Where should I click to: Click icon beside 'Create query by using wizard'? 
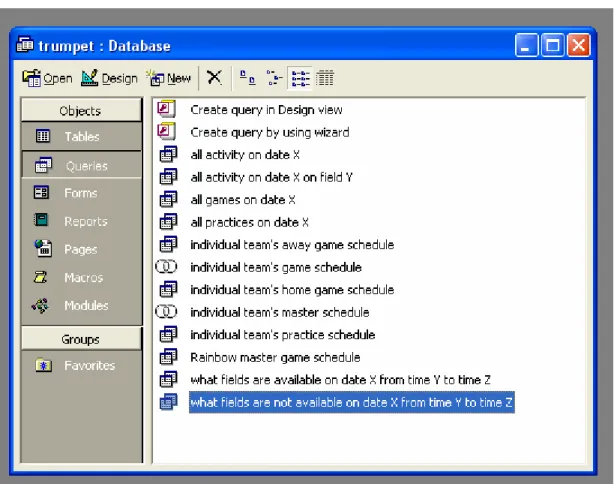pyautogui.click(x=166, y=132)
